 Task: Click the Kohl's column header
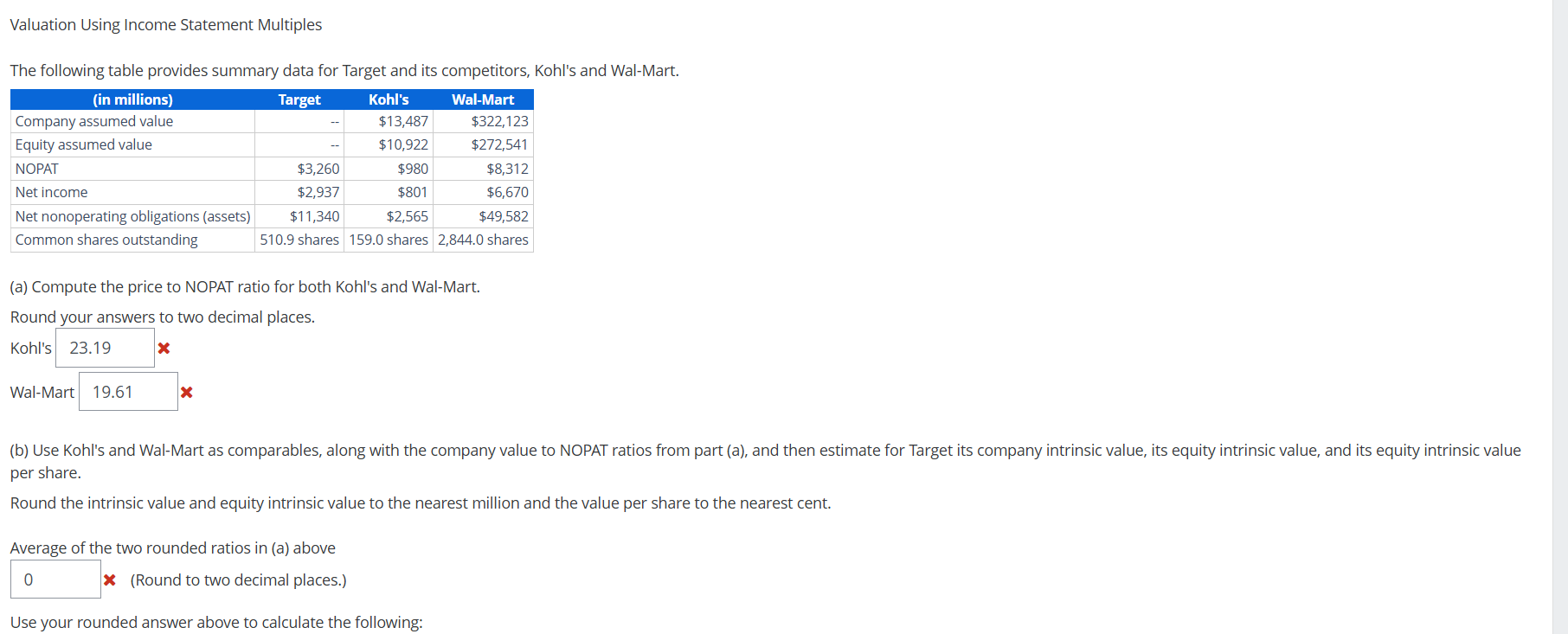pos(389,99)
